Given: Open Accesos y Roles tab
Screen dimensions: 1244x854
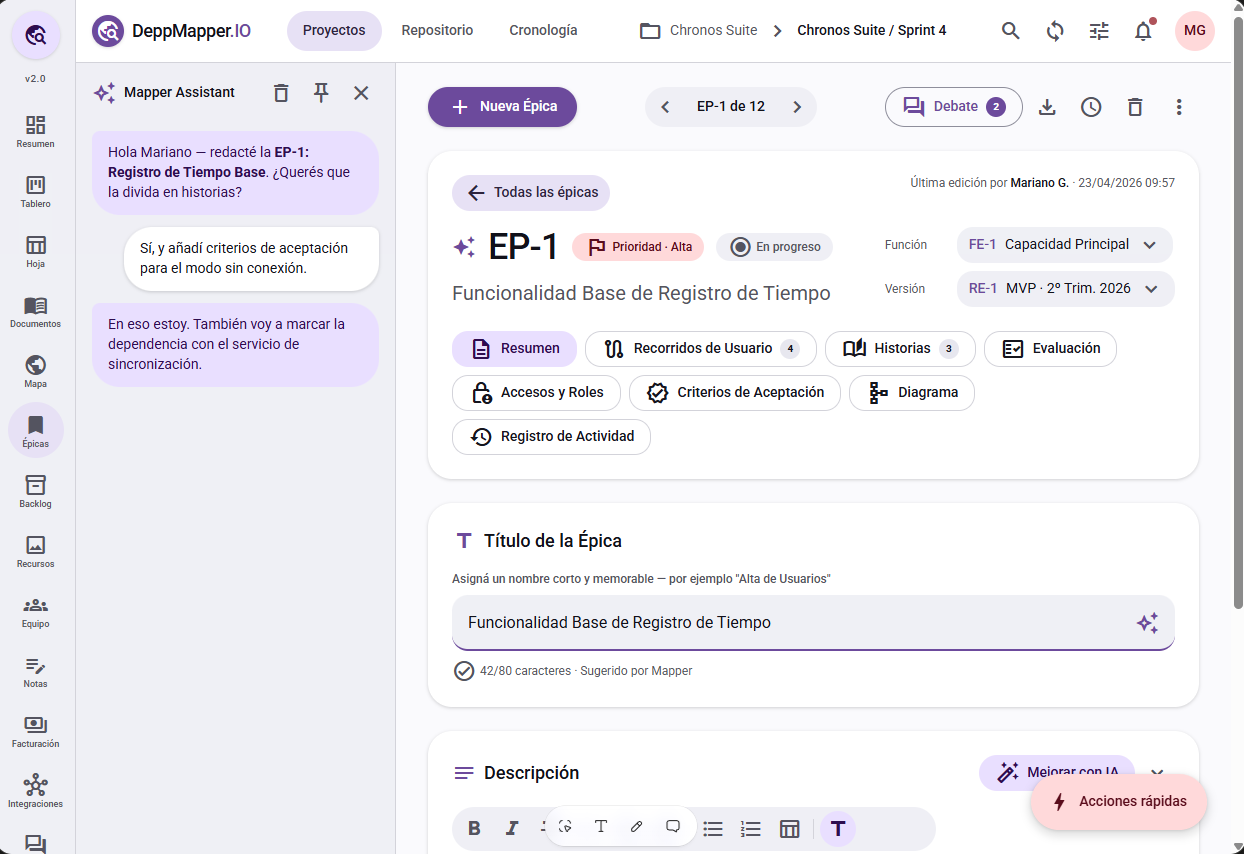Looking at the screenshot, I should point(536,393).
